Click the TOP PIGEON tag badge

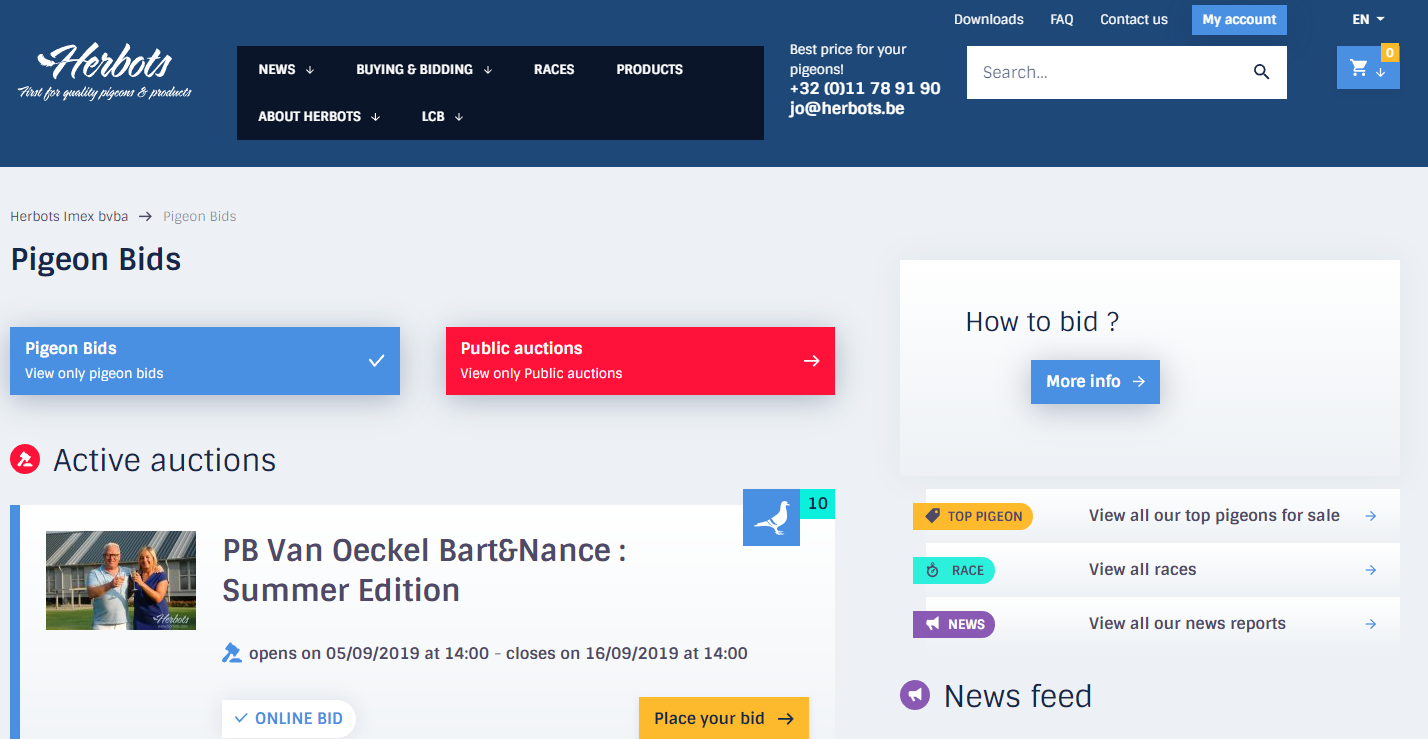coord(973,516)
